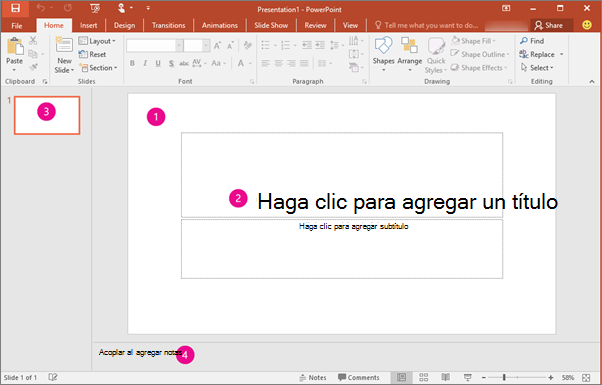Start presentation from beginning icon
This screenshot has height=385, width=602.
pos(95,8)
